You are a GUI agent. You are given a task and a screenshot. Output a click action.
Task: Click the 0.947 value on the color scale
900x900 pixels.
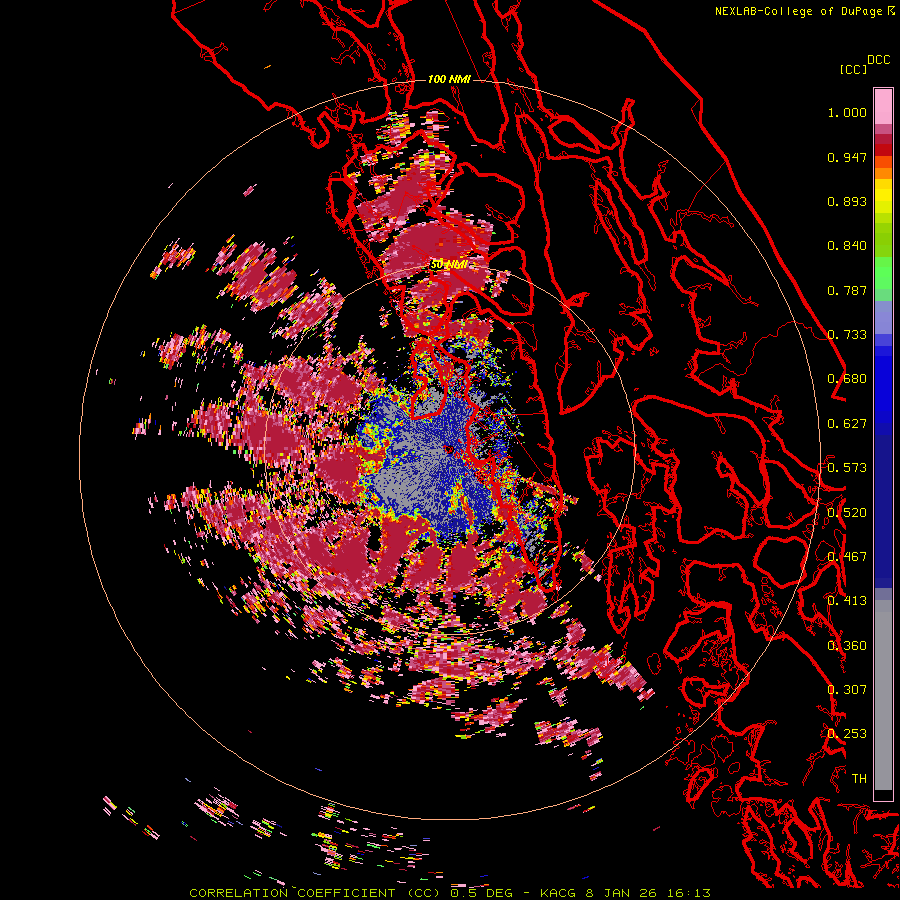[x=847, y=157]
